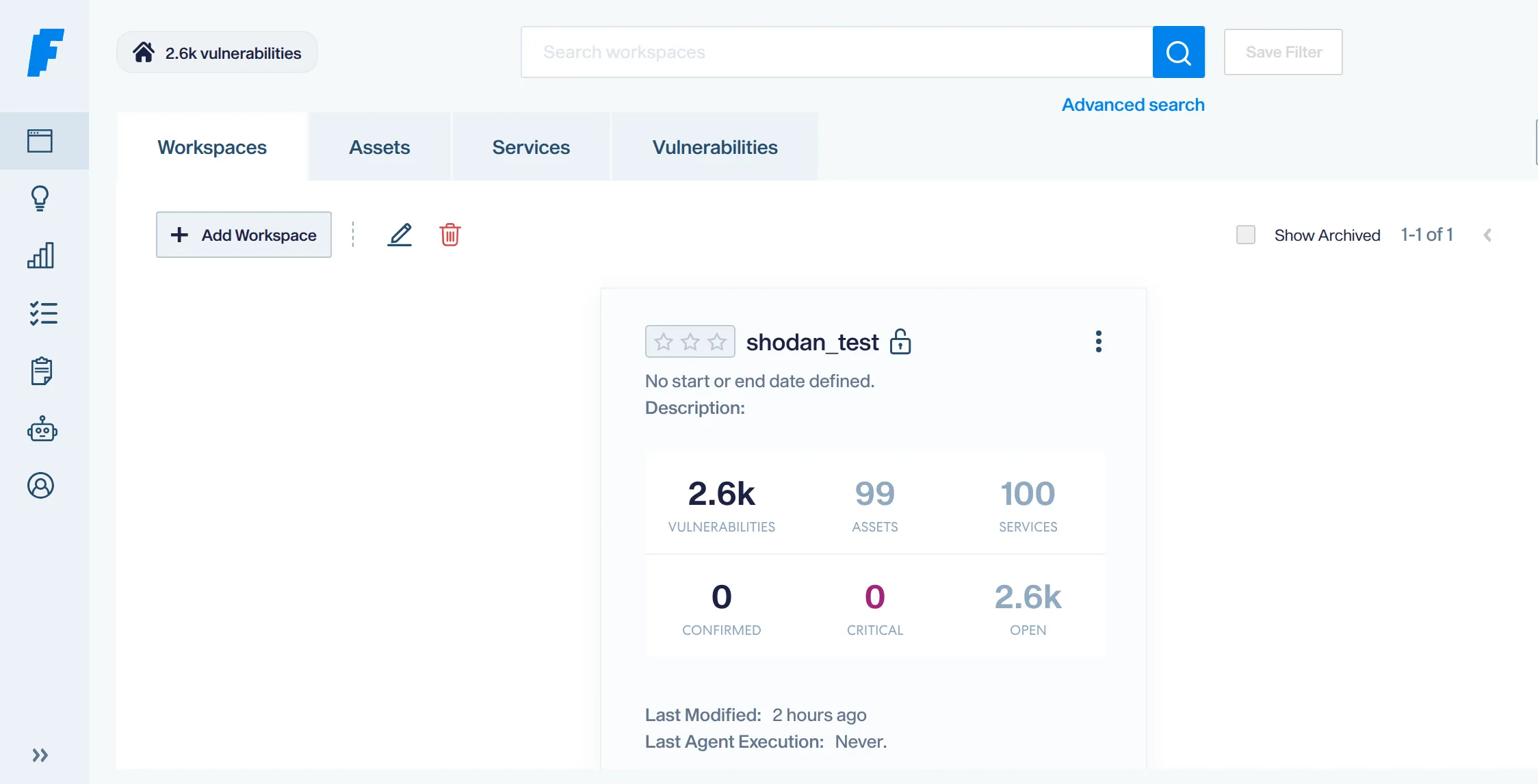Click the red trash delete icon
This screenshot has height=784, width=1538.
point(449,235)
